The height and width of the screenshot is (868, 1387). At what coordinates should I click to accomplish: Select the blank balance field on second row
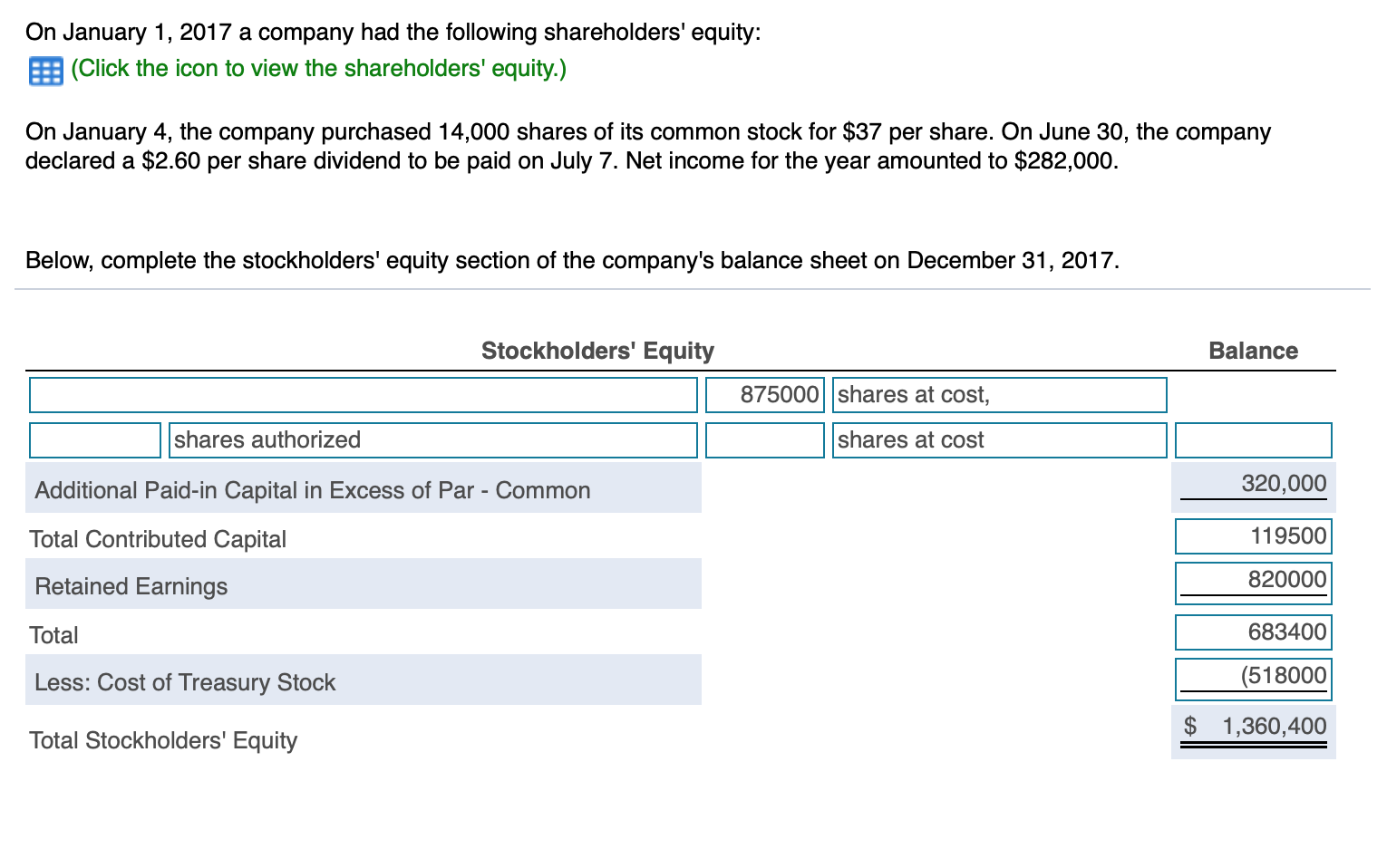[1253, 439]
